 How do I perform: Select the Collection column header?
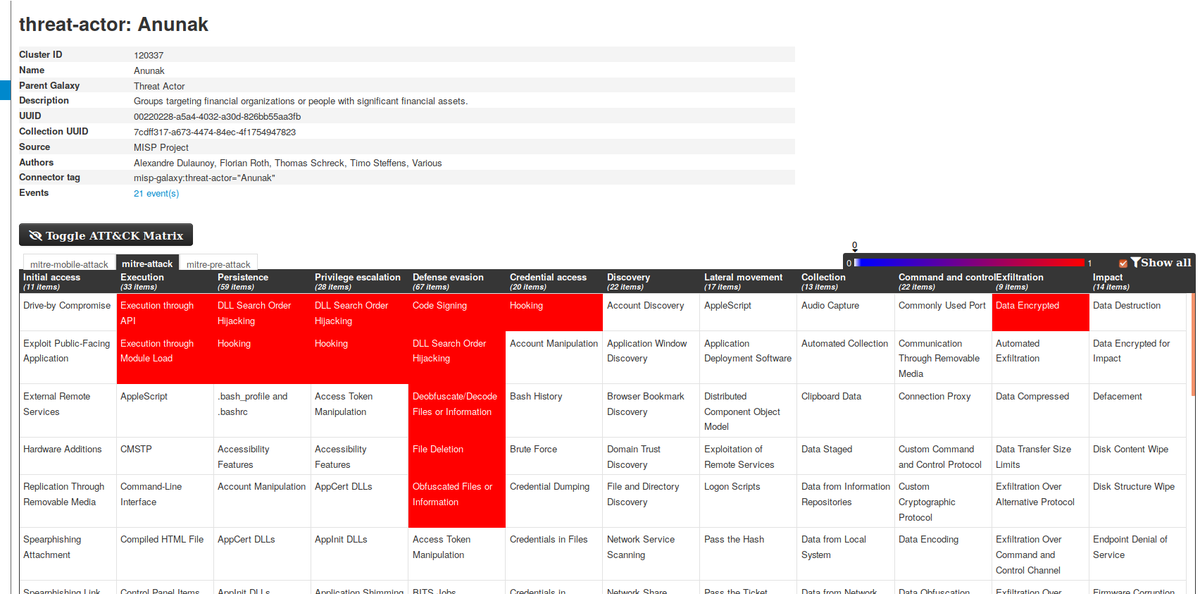845,282
